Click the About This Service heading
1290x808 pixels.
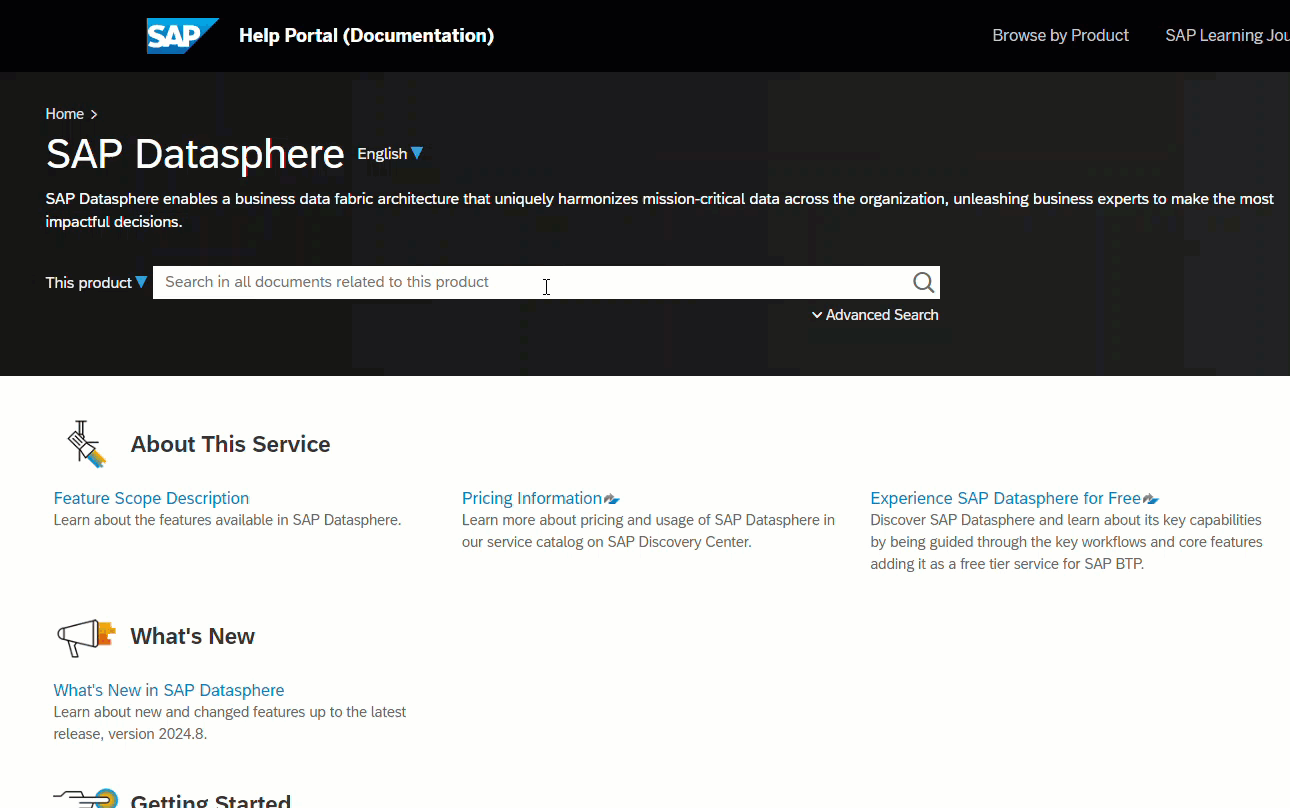coord(230,444)
